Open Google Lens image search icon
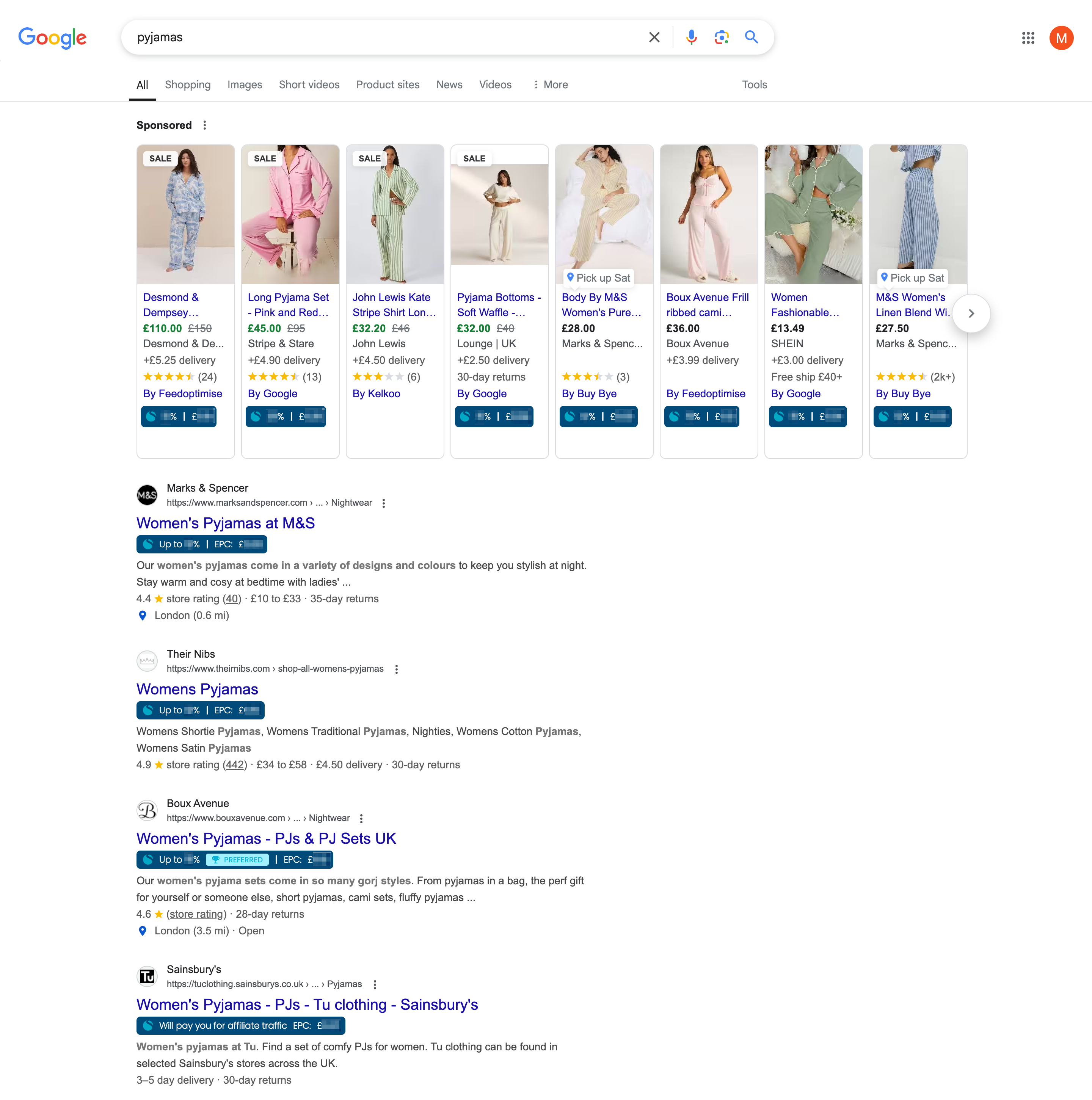The width and height of the screenshot is (1092, 1100). pyautogui.click(x=721, y=38)
